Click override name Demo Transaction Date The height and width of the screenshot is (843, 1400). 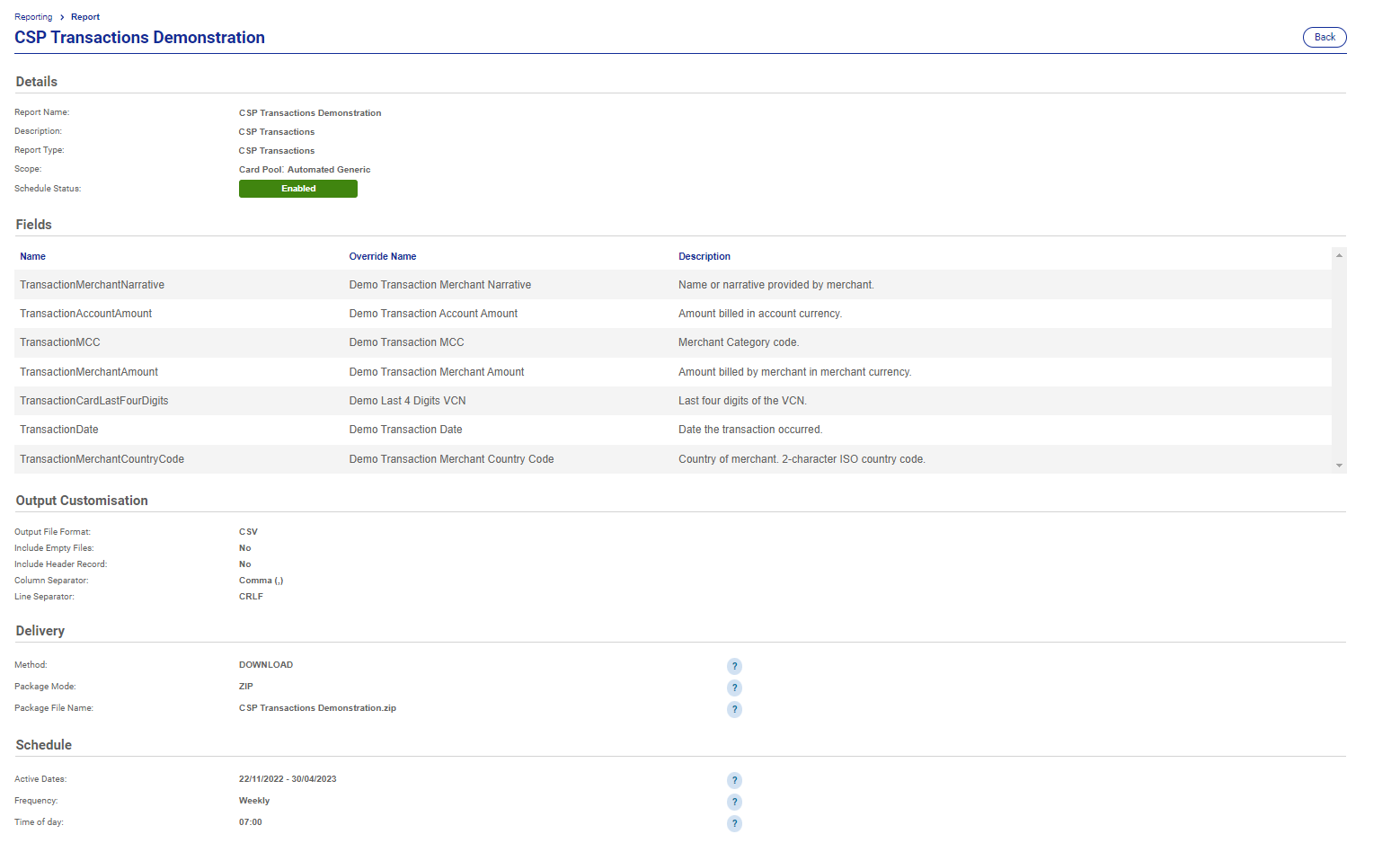pyautogui.click(x=406, y=430)
